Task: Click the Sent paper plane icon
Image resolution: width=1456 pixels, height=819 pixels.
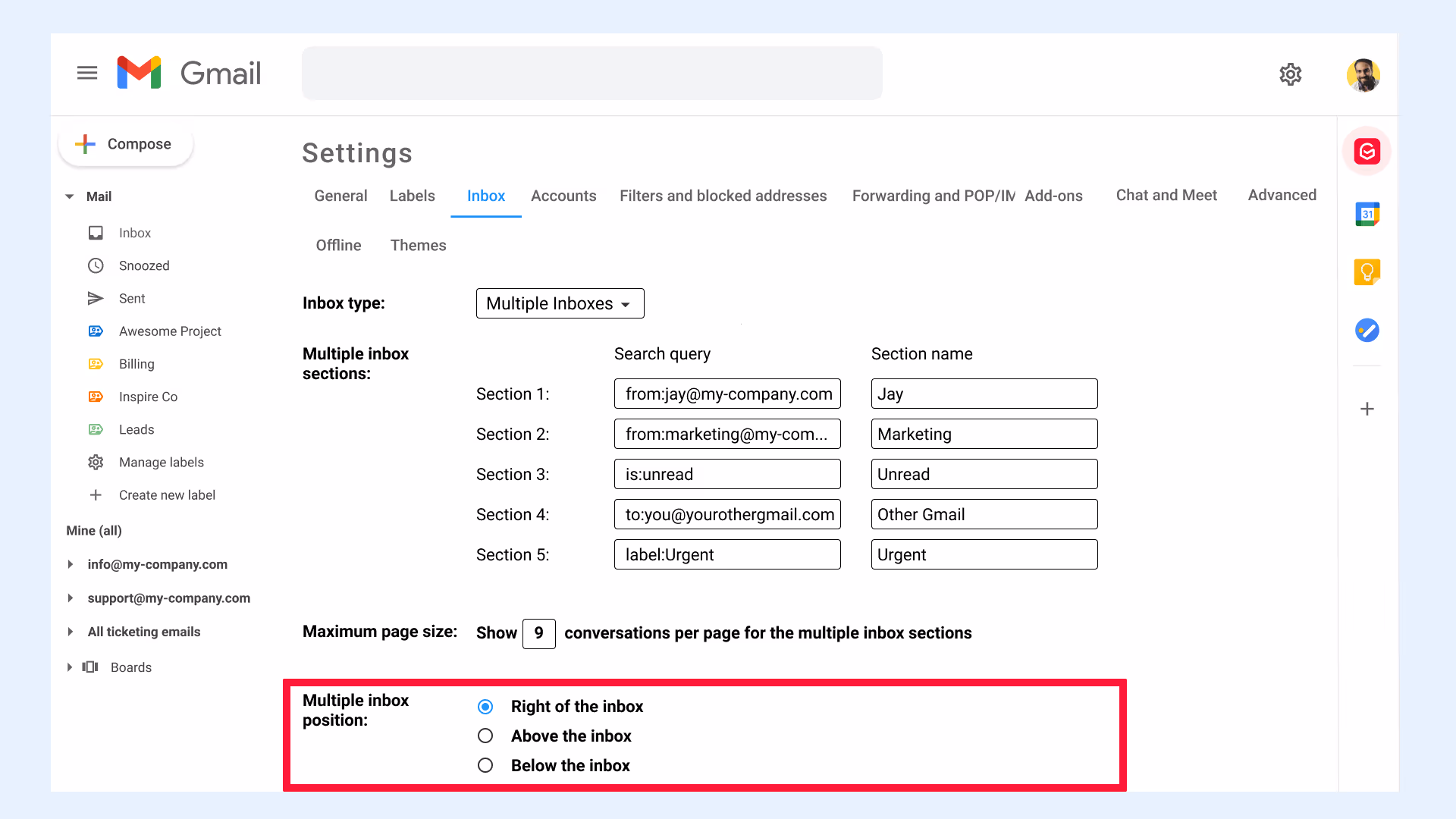Action: 96,298
